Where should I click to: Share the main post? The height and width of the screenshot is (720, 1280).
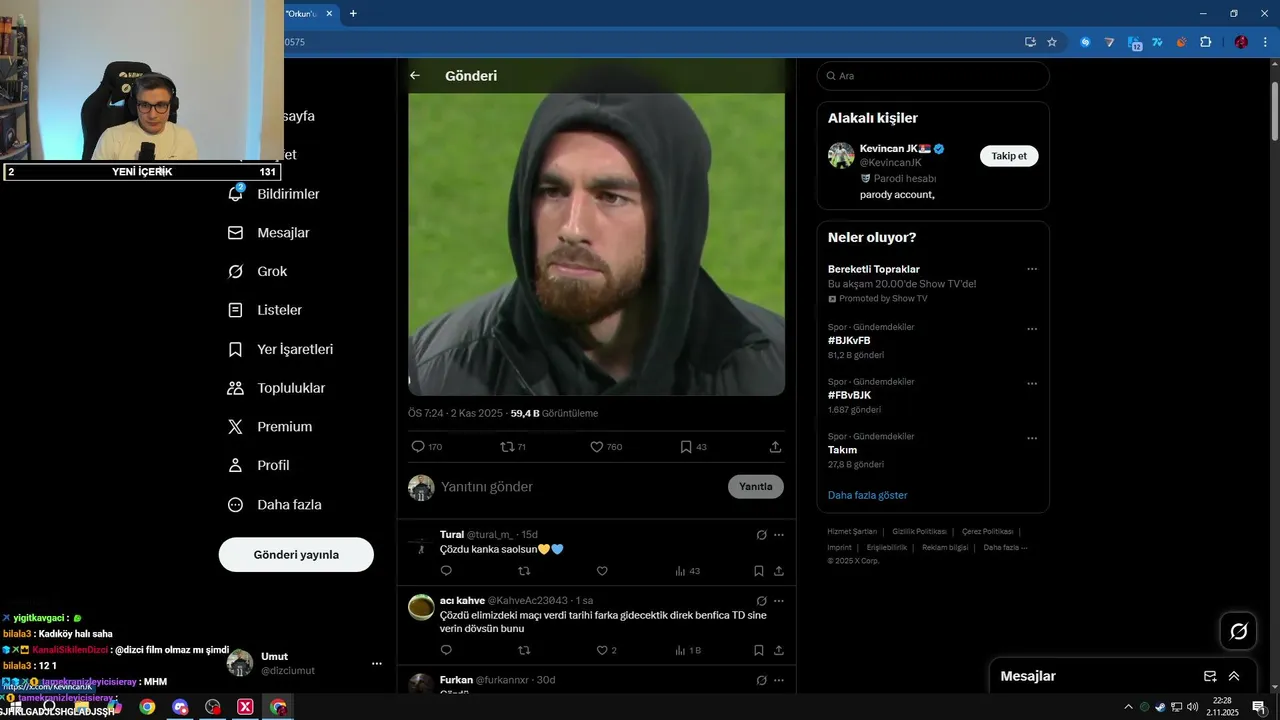[775, 447]
